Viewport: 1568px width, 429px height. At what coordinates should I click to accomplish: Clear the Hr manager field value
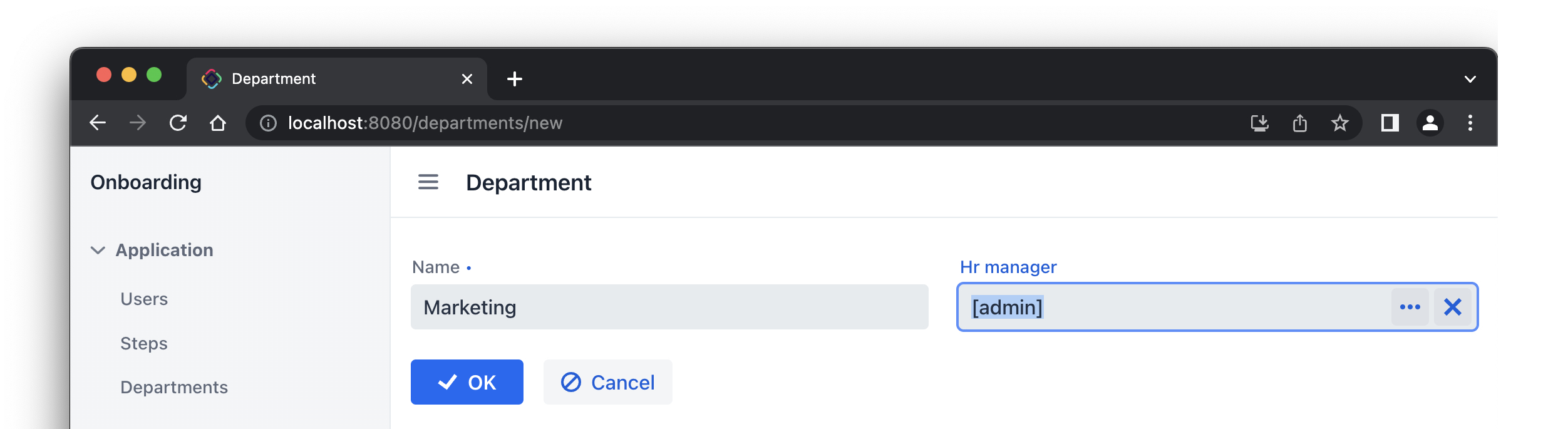[1453, 307]
